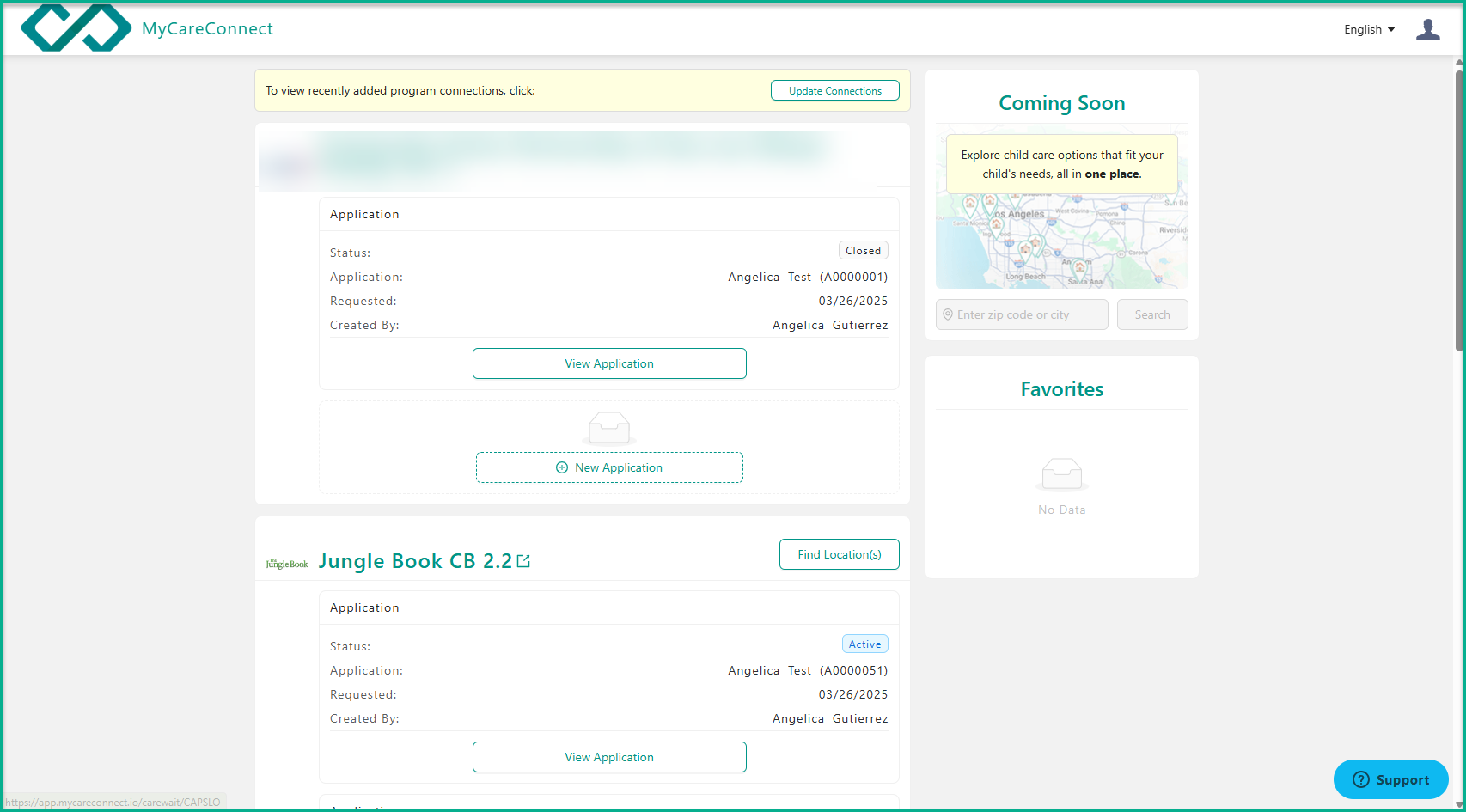The height and width of the screenshot is (812, 1466).
Task: Focus the zip code or city field
Action: click(1022, 314)
